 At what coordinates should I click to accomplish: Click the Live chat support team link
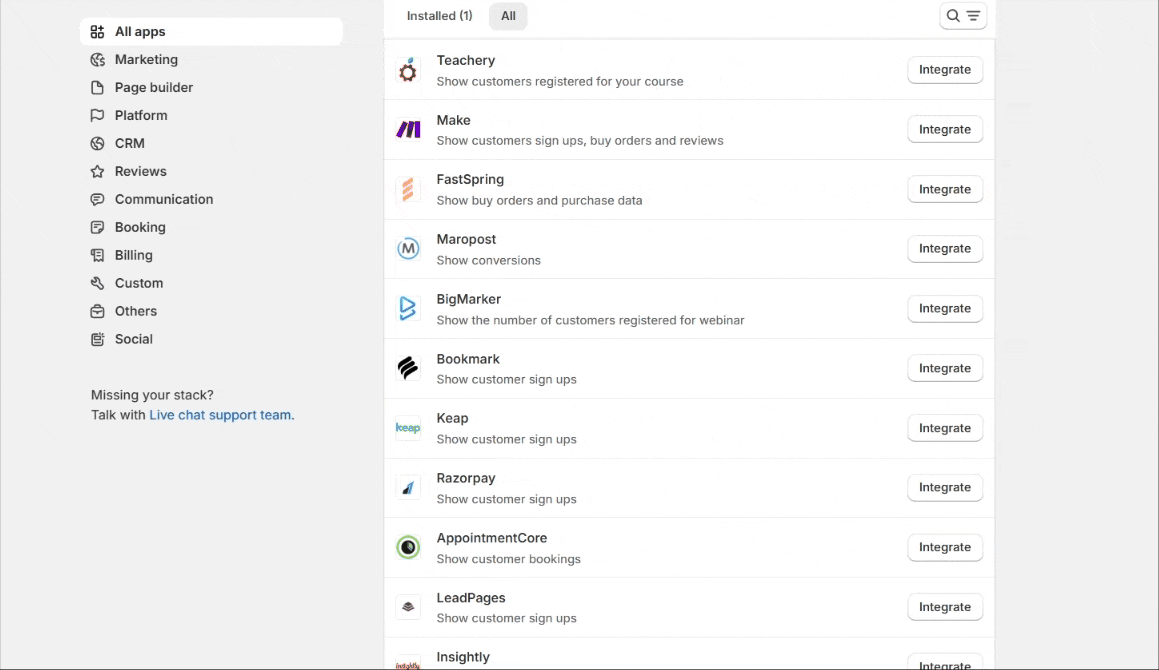click(220, 415)
